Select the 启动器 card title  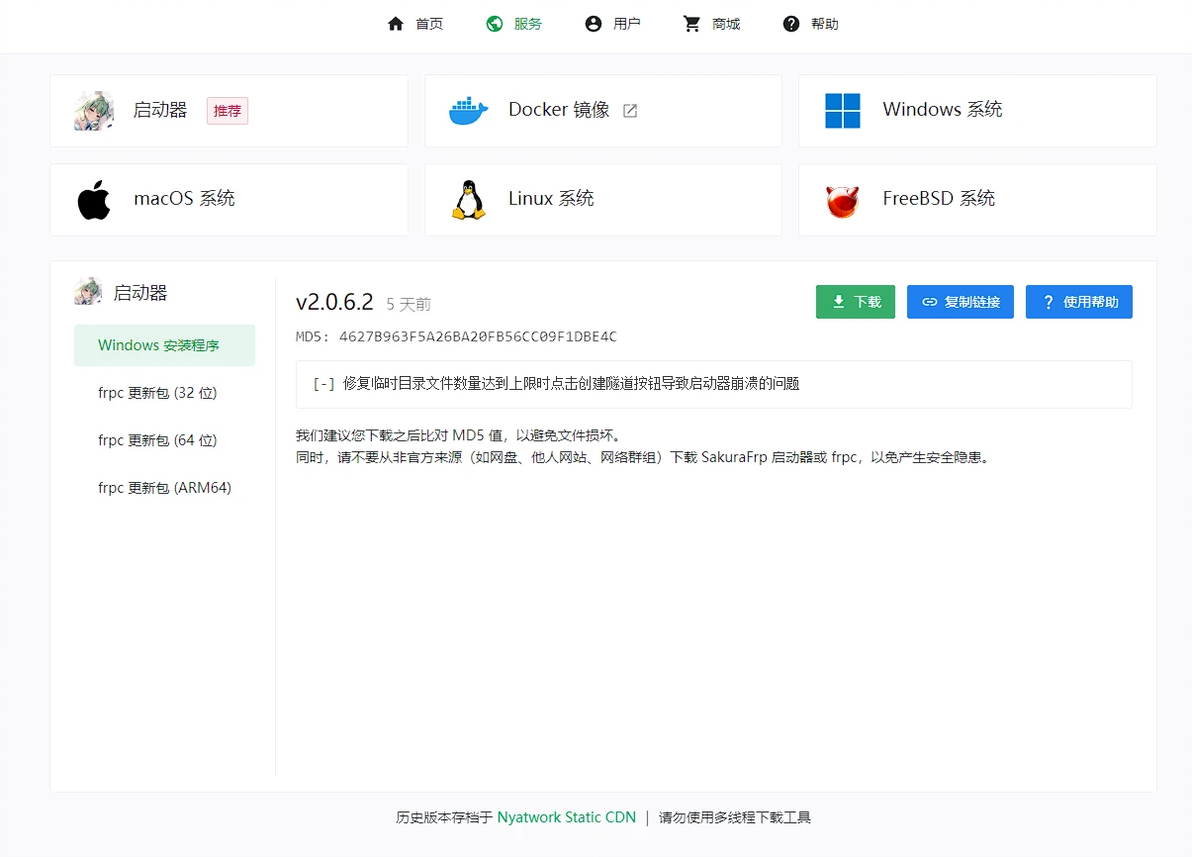coord(160,110)
